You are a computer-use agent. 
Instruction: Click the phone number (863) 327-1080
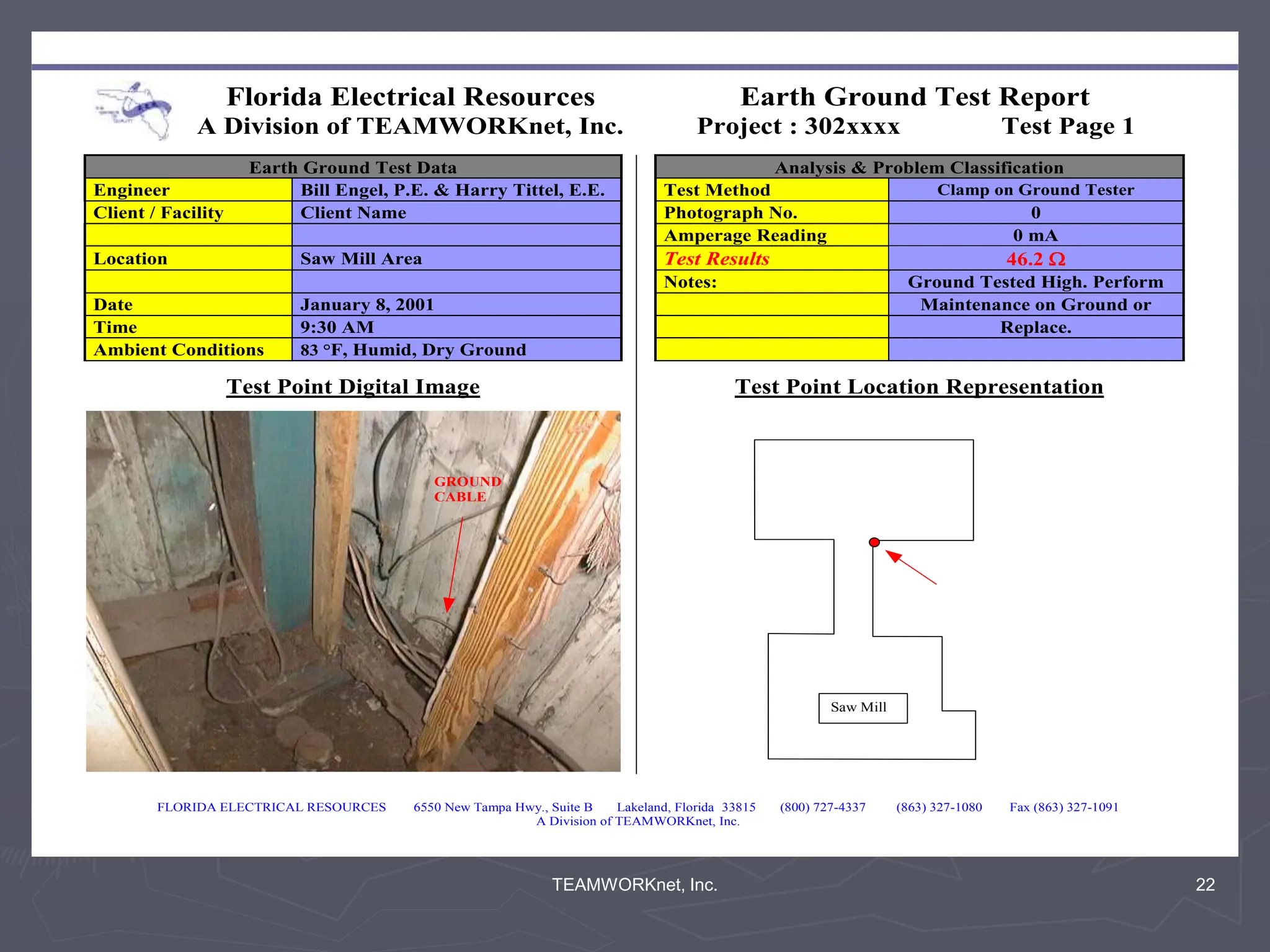[x=939, y=807]
